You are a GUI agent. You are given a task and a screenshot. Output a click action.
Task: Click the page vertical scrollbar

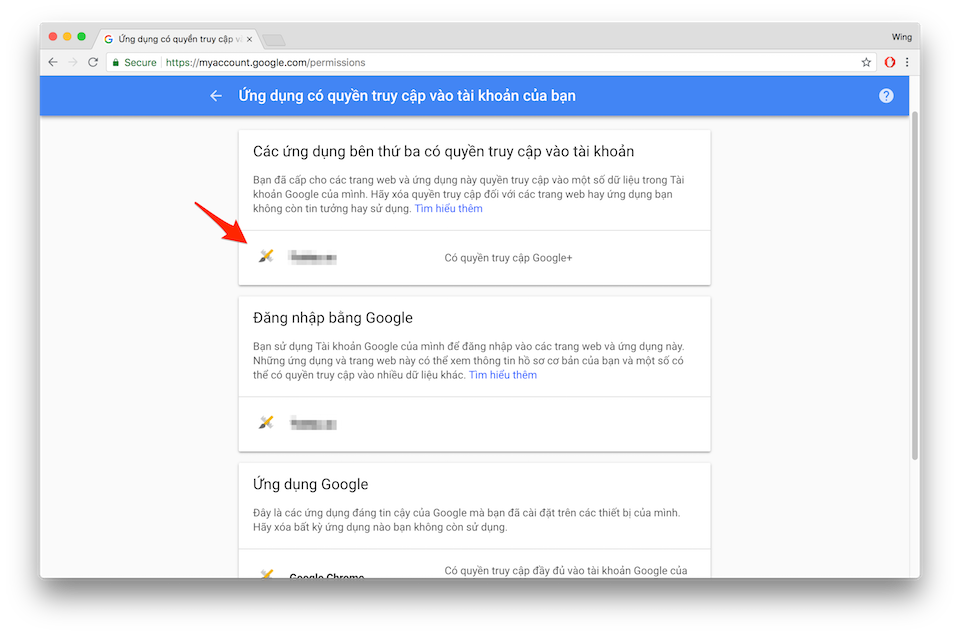(915, 285)
